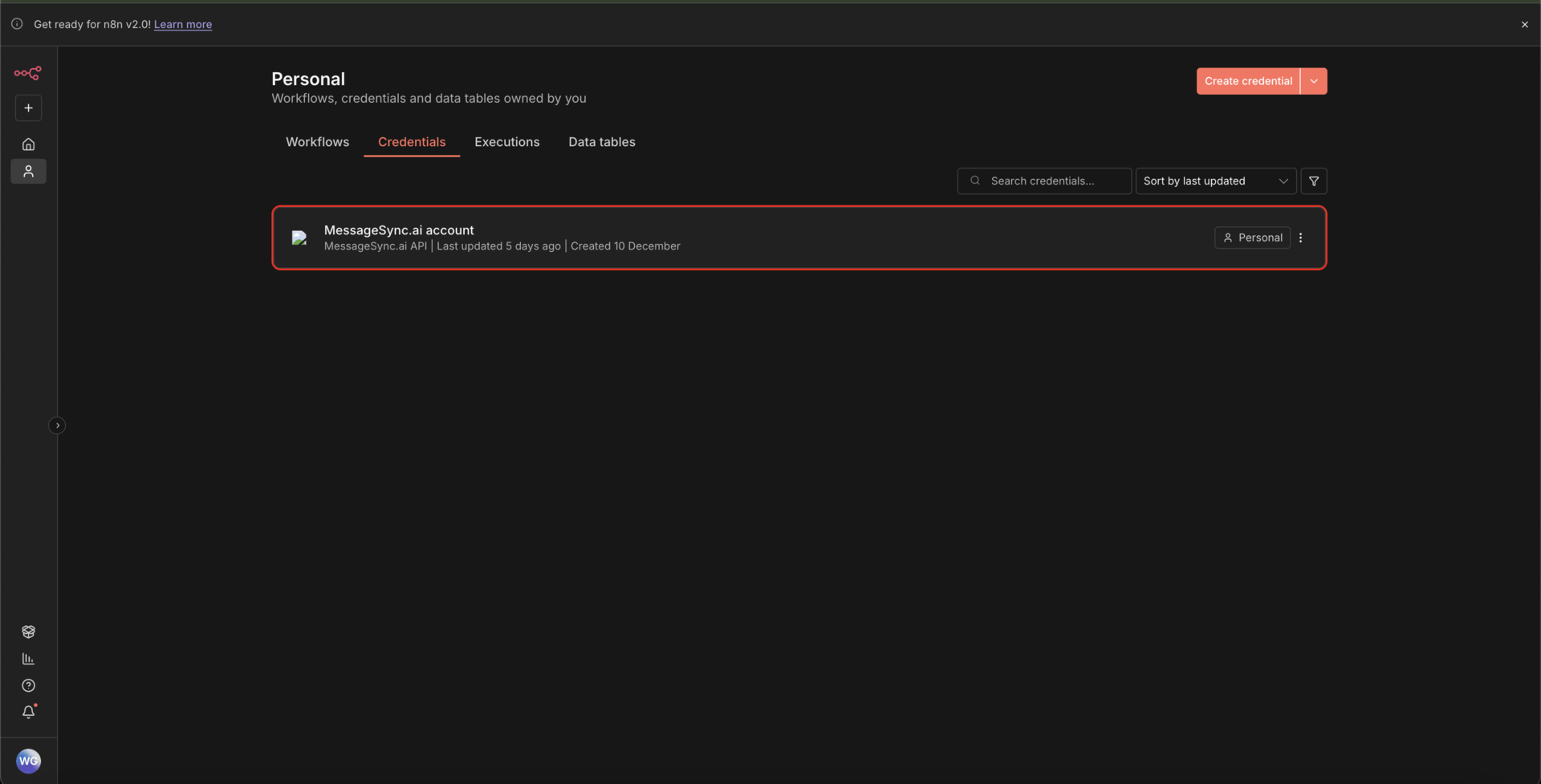Open the Overview home icon
Screen dimensions: 1541x784
pyautogui.click(x=28, y=144)
